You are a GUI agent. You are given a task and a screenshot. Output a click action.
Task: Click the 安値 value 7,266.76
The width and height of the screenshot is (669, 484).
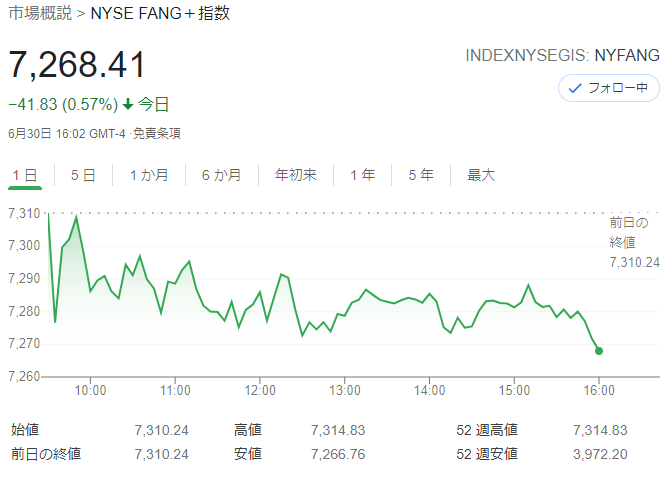(x=338, y=454)
